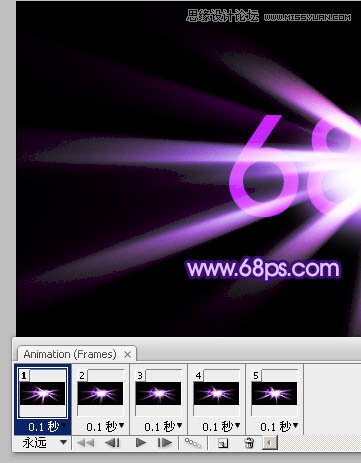Open frame 1 delay time dropdown
The height and width of the screenshot is (463, 361).
pyautogui.click(x=46, y=426)
